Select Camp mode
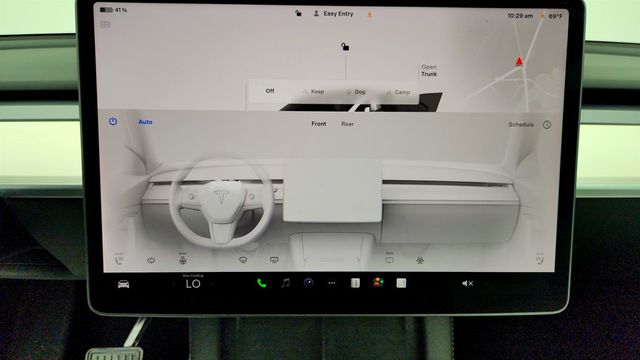640x360 pixels. pos(398,92)
